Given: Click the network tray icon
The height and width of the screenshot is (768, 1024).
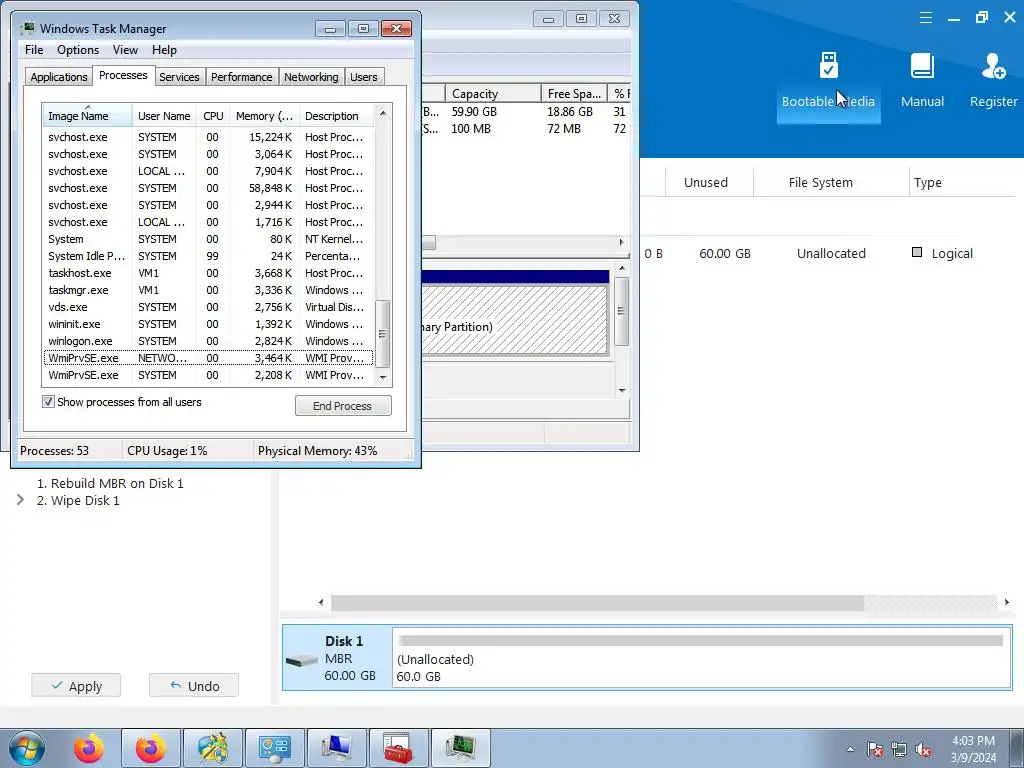Looking at the screenshot, I should point(899,749).
